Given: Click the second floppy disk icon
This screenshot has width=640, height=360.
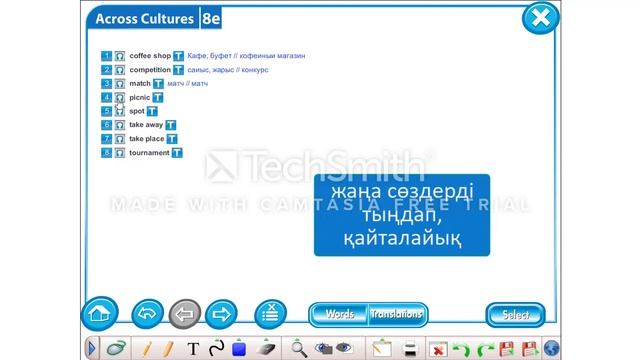Looking at the screenshot, I should [530, 349].
